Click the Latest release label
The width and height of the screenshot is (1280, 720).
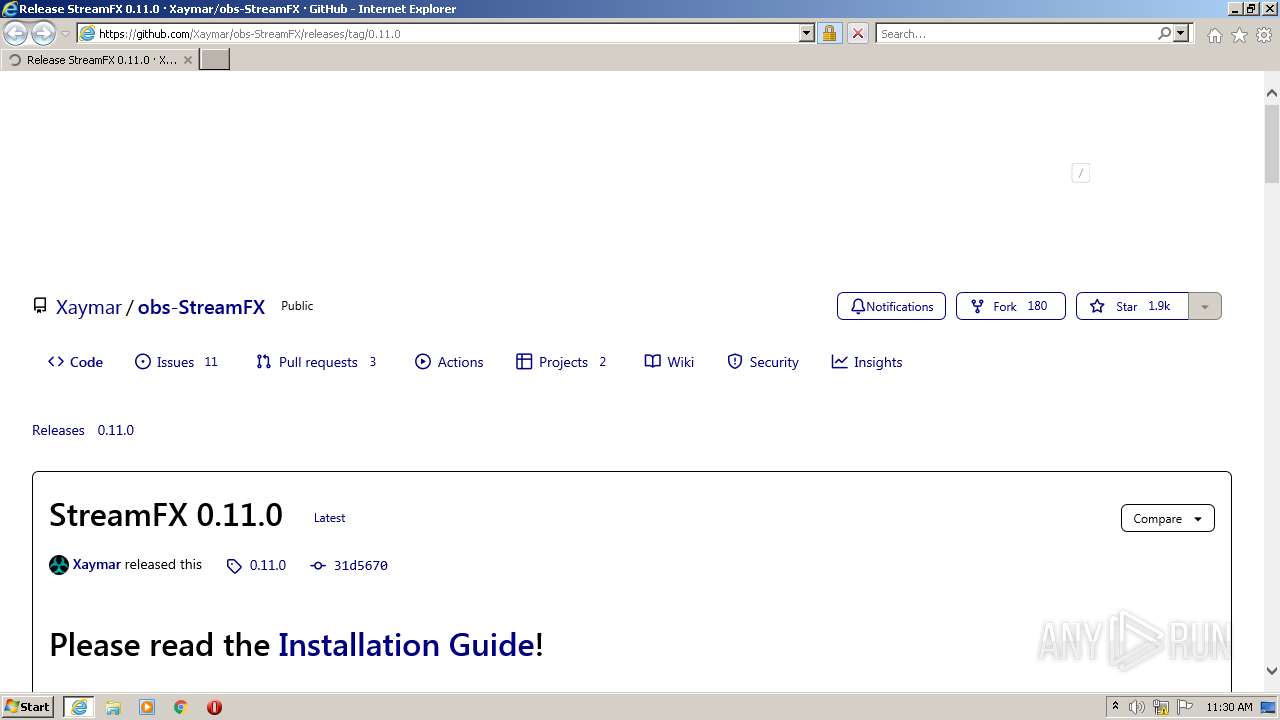329,518
